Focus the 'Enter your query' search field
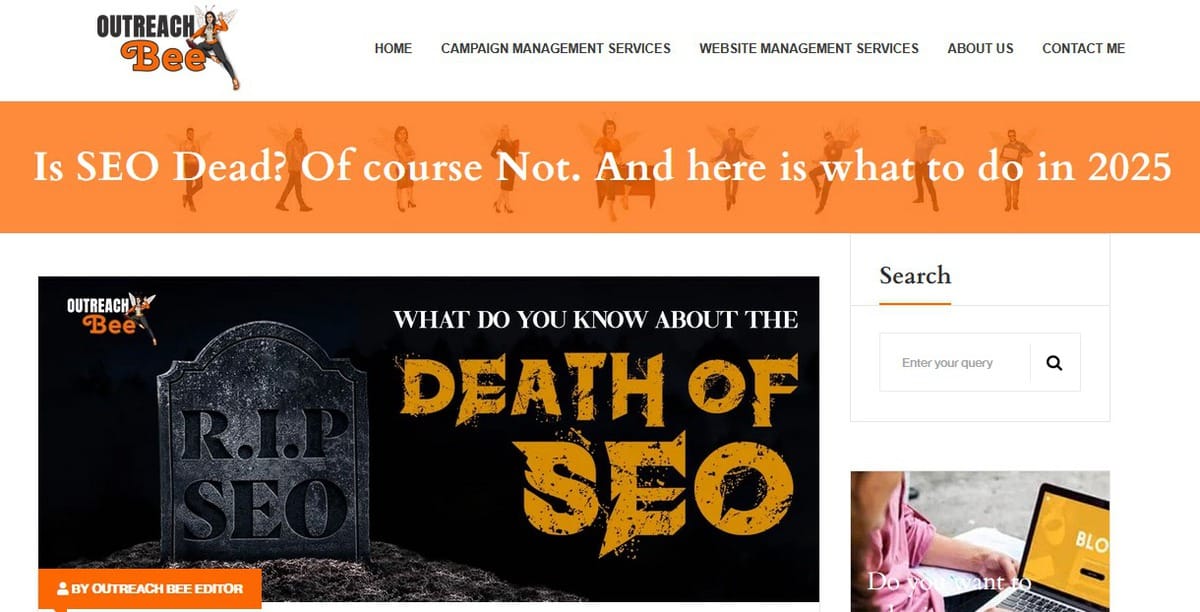Image resolution: width=1200 pixels, height=612 pixels. point(955,363)
